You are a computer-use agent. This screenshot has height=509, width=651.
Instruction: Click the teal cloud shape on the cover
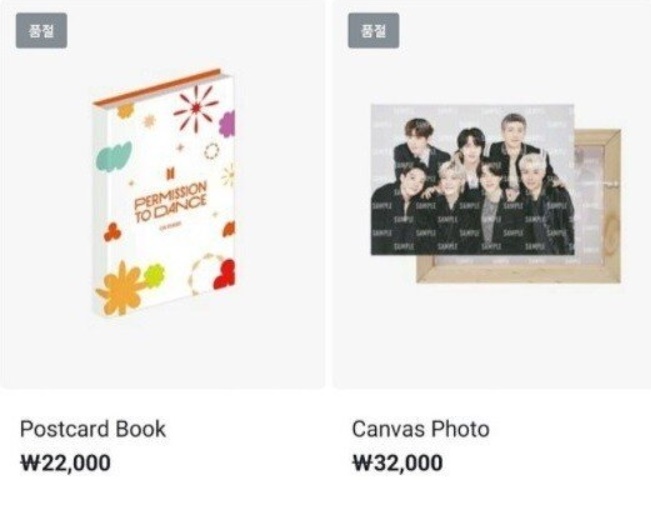click(114, 156)
